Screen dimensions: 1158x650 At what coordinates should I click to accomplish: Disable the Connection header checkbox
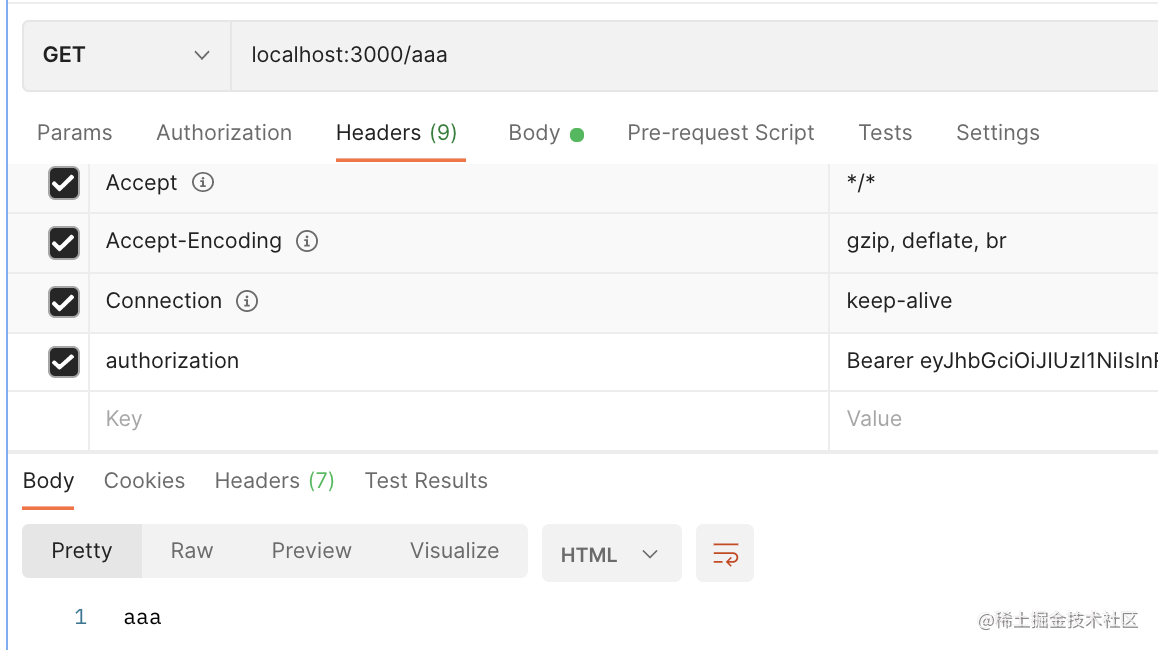coord(64,301)
